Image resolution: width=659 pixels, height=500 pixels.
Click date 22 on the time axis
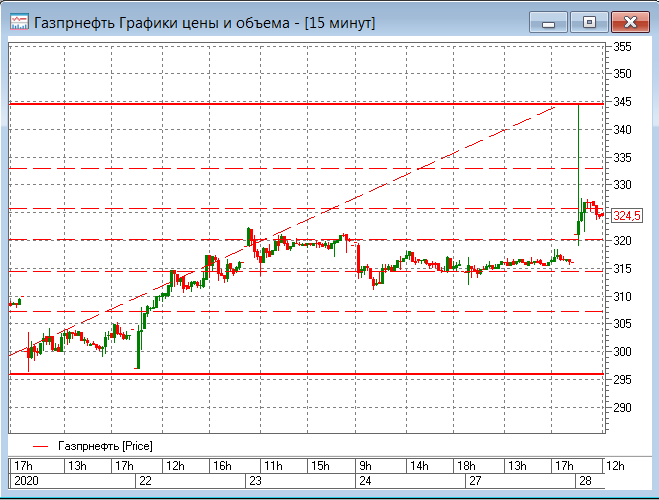(146, 482)
